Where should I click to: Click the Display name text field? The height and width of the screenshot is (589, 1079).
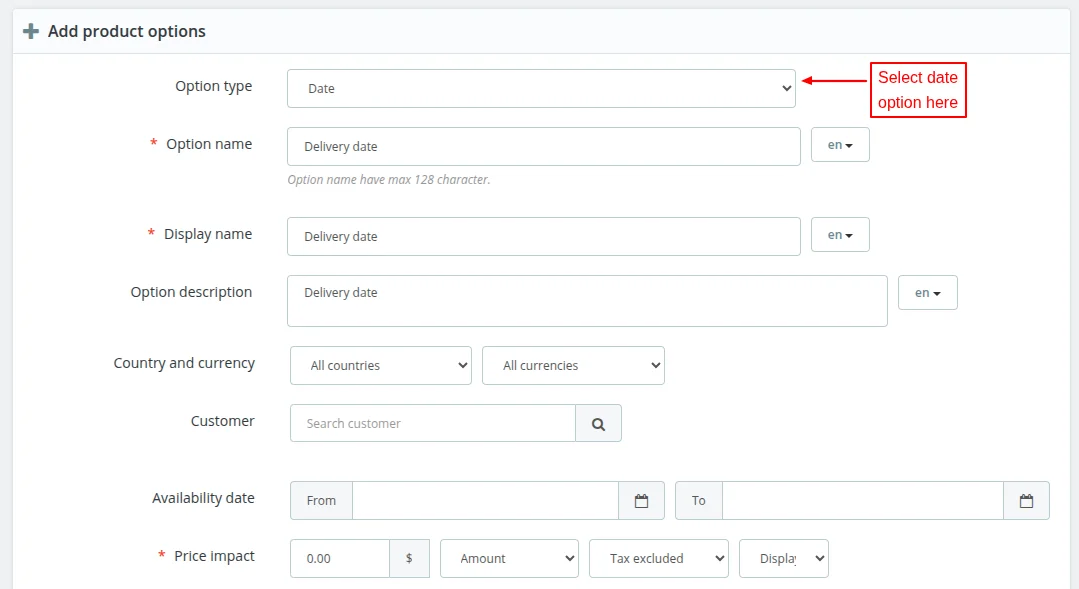[x=543, y=237]
